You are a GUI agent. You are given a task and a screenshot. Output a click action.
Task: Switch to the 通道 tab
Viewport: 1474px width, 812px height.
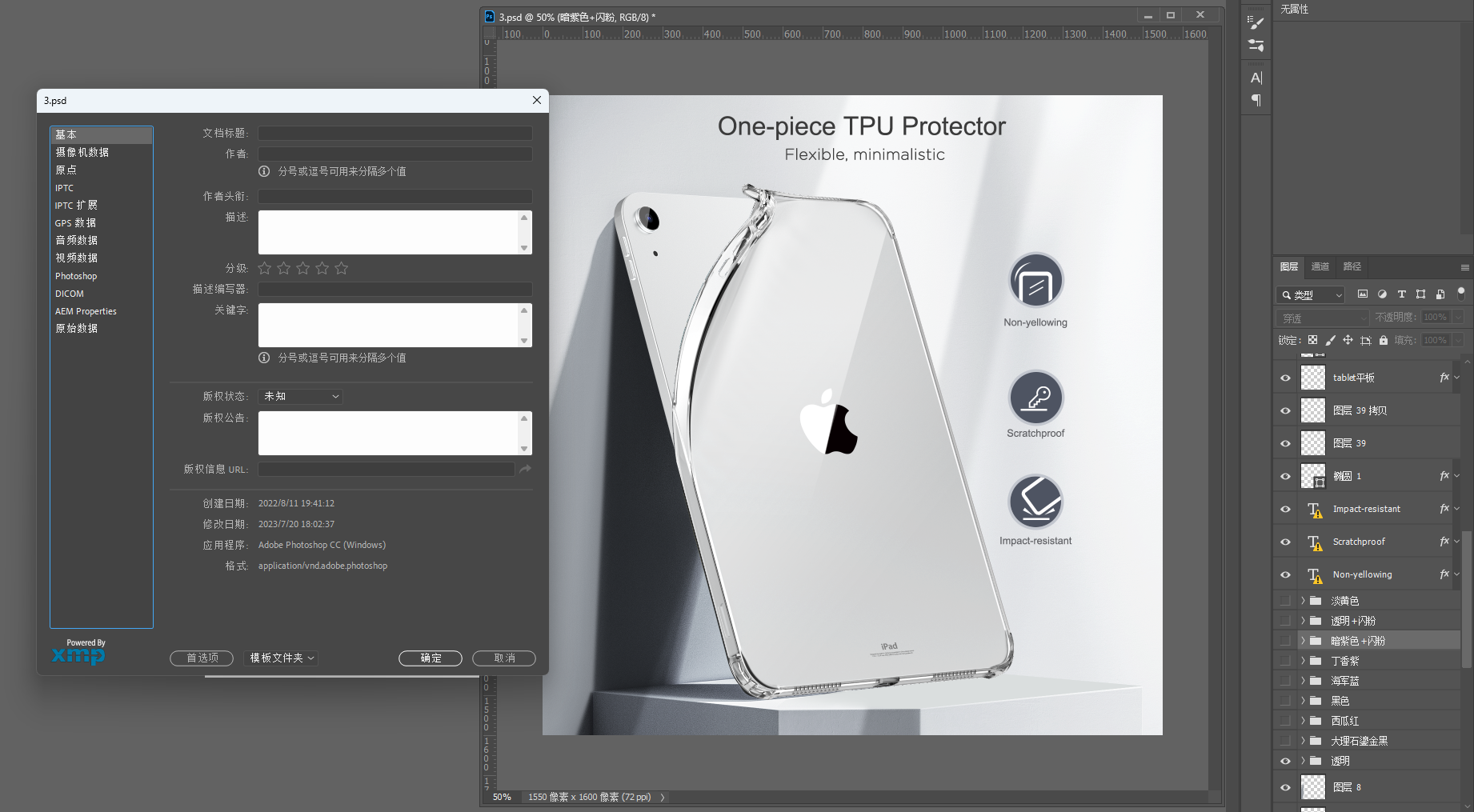coord(1320,266)
